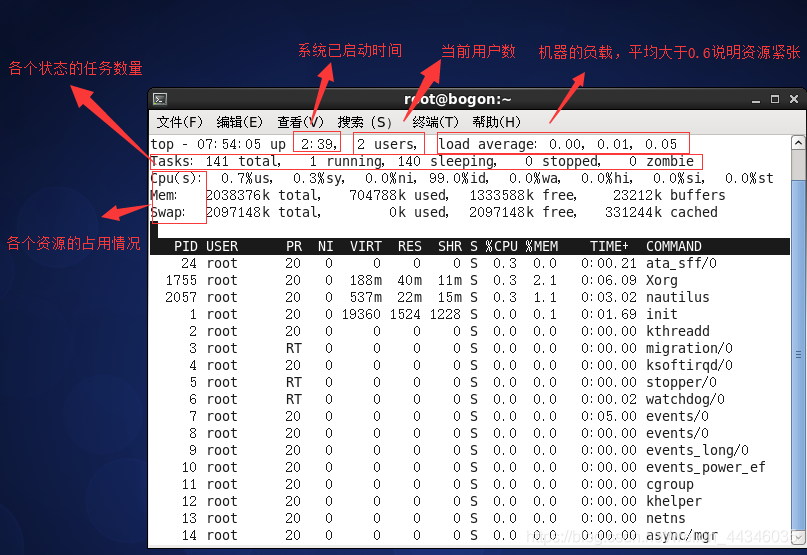
Task: Click the migration/0 process name
Action: click(690, 348)
